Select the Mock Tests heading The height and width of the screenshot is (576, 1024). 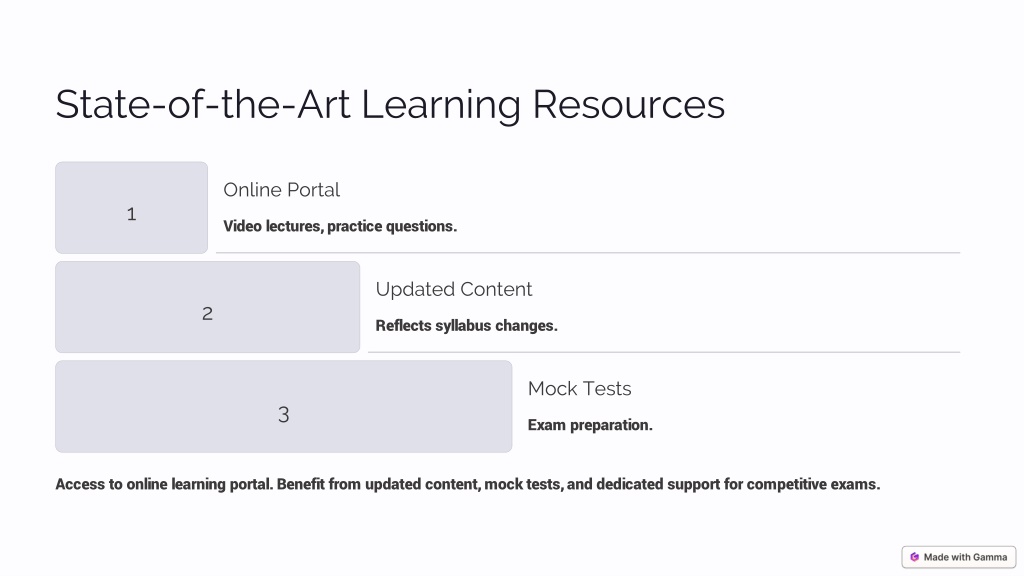[579, 389]
